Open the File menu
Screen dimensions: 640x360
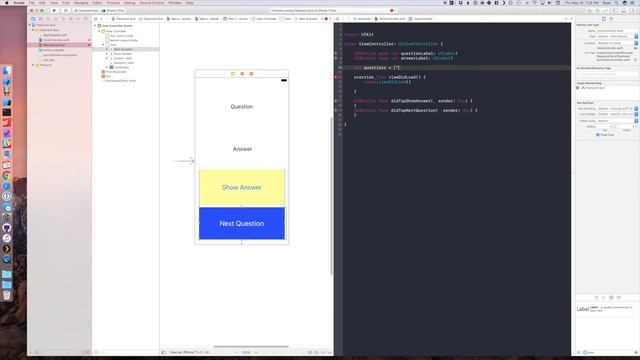[31, 3]
